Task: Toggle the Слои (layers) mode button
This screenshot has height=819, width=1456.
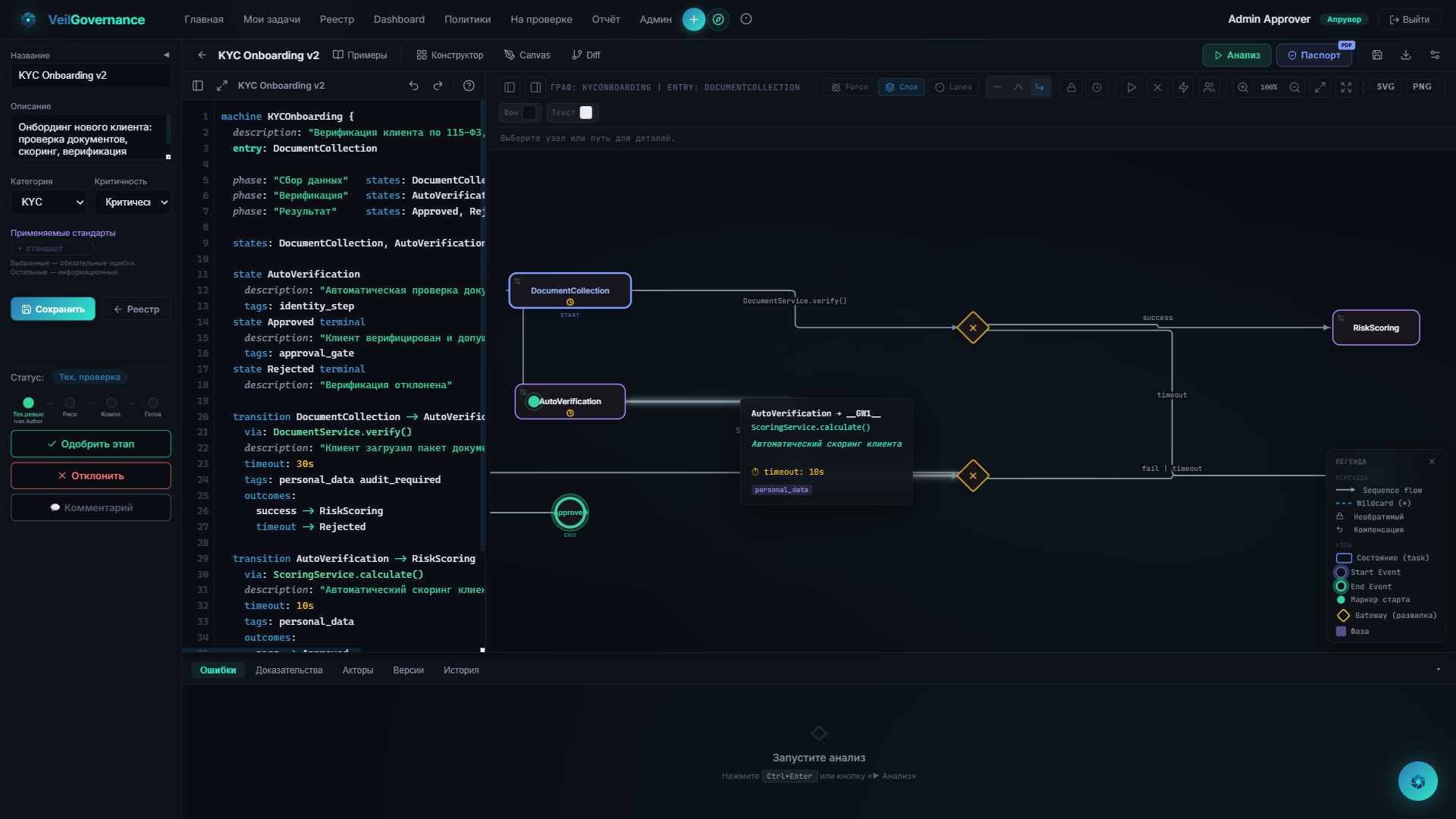Action: (901, 86)
